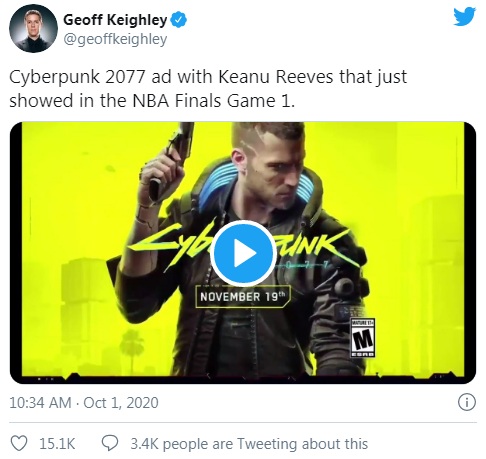Click the reply speech bubble icon
Image resolution: width=486 pixels, height=459 pixels.
tap(110, 443)
